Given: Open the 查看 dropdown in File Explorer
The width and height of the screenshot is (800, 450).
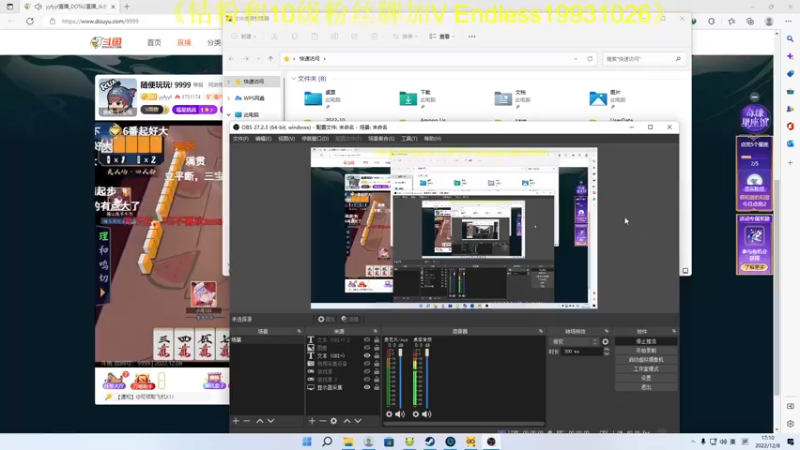Looking at the screenshot, I should tap(442, 37).
